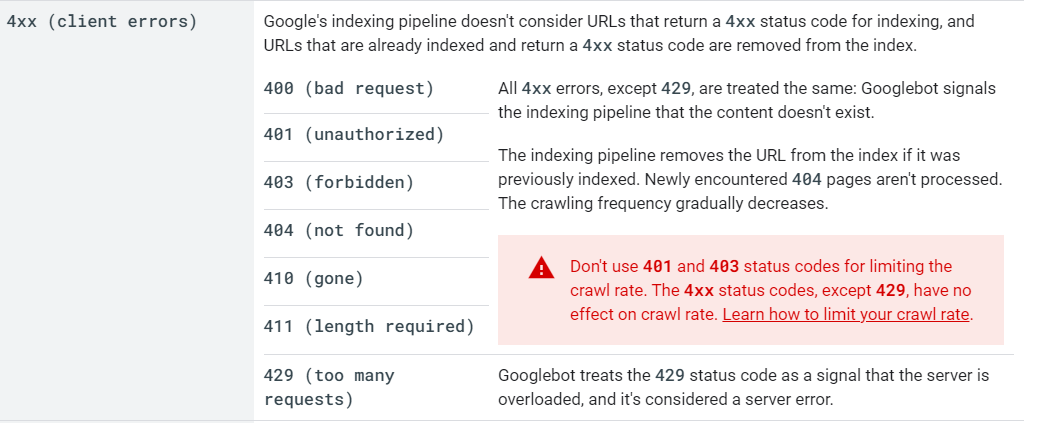The width and height of the screenshot is (1047, 423).
Task: Click the '404 (not found)' code cell
Action: (x=339, y=231)
